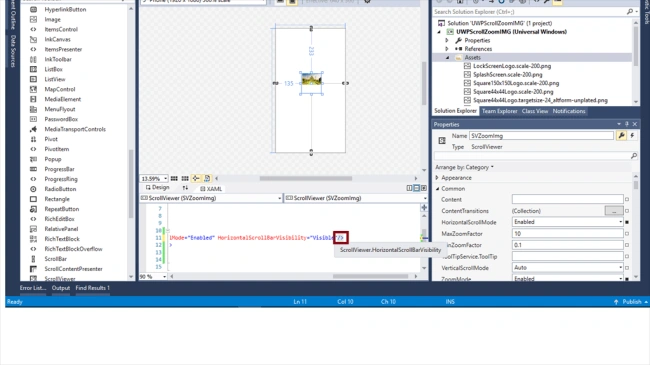Collapse the Assets folder
Screen dimensions: 650x365
(447, 58)
